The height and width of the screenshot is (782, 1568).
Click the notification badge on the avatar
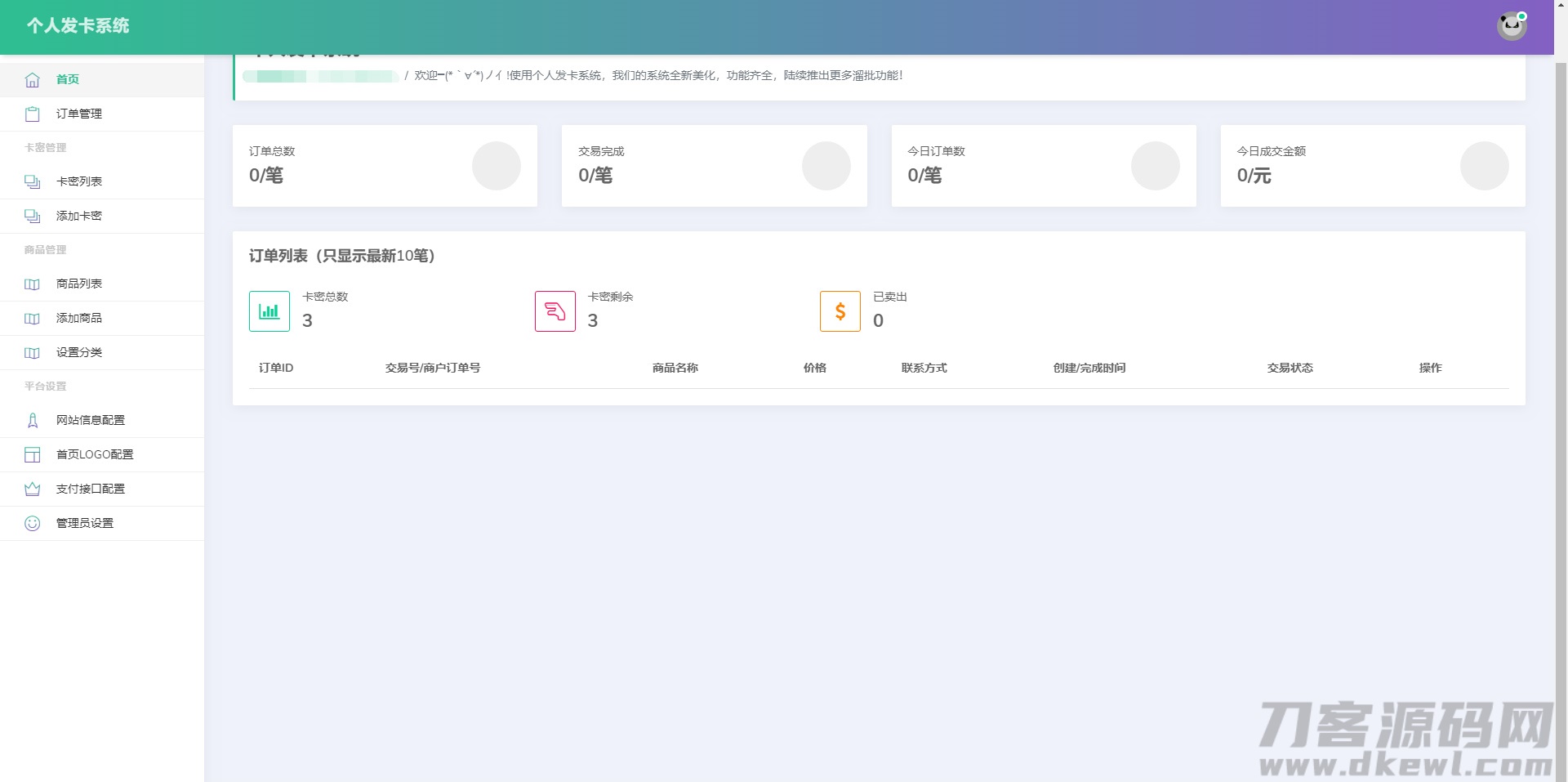(x=1522, y=15)
